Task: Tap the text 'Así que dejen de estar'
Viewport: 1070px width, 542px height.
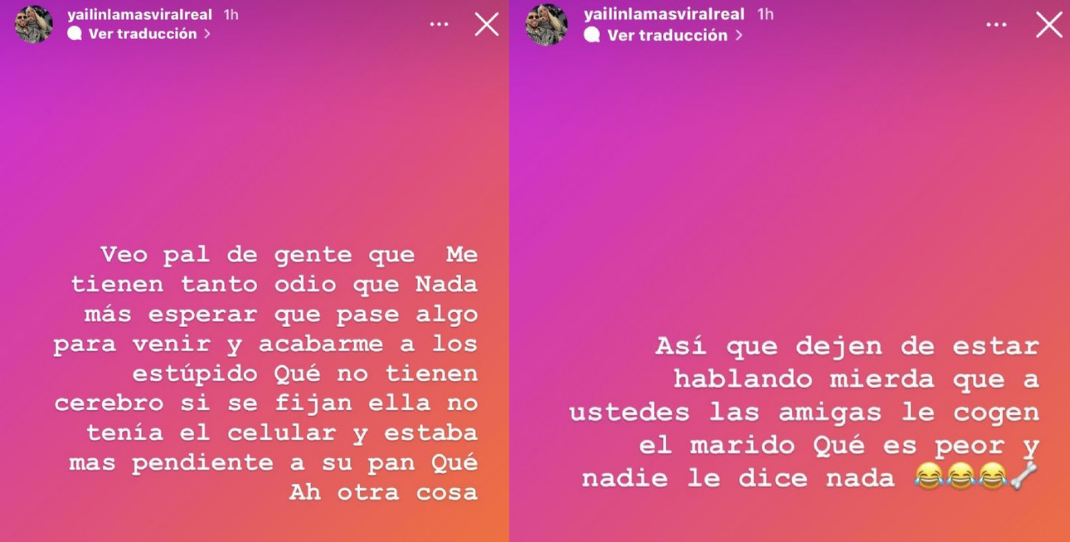Action: tap(847, 347)
